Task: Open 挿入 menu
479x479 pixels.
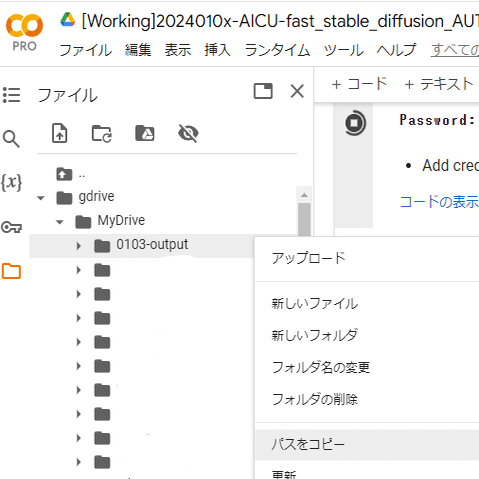Action: 217,50
